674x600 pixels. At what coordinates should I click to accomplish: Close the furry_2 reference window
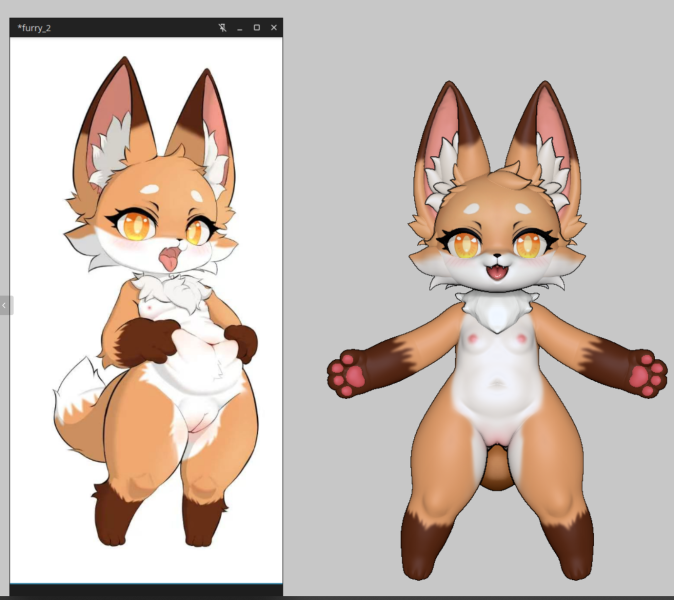coord(274,28)
